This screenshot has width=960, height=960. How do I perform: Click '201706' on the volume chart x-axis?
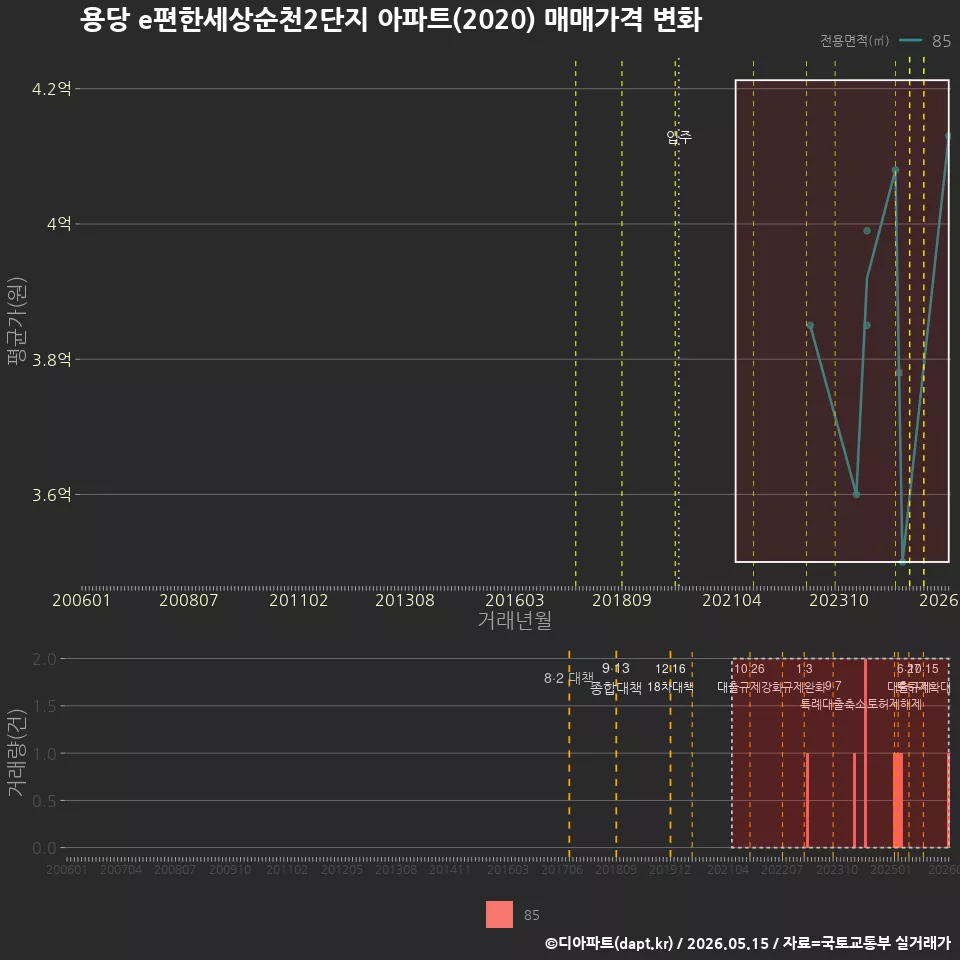pyautogui.click(x=562, y=869)
